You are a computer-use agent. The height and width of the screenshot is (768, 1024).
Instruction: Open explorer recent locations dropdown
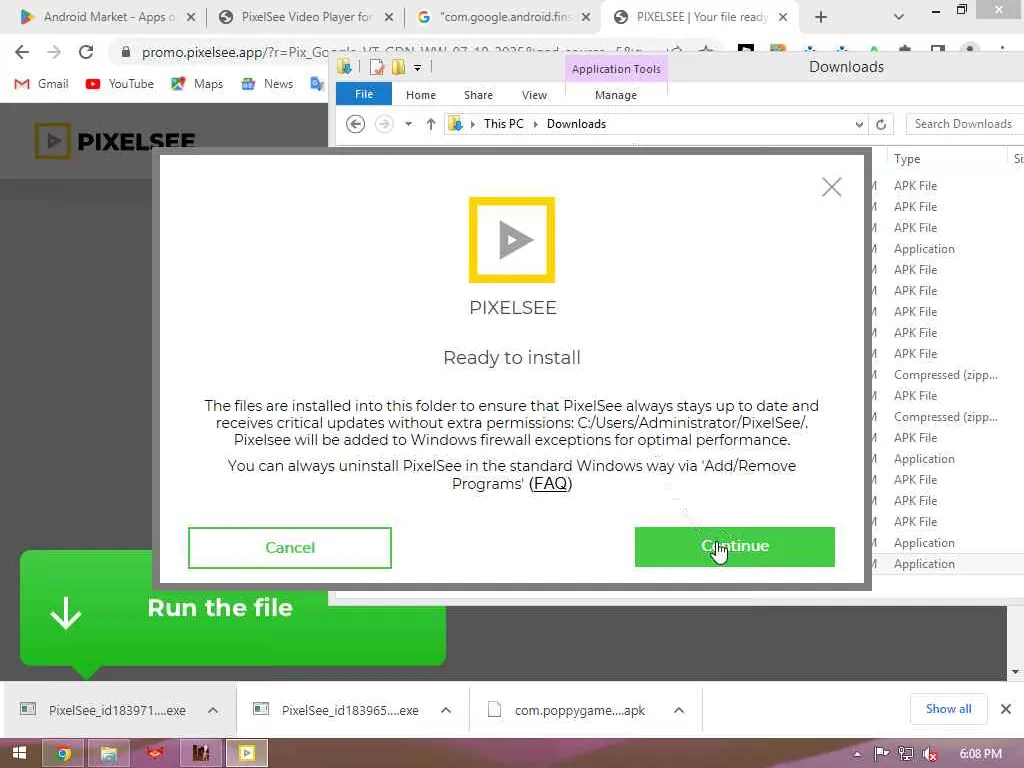[408, 123]
